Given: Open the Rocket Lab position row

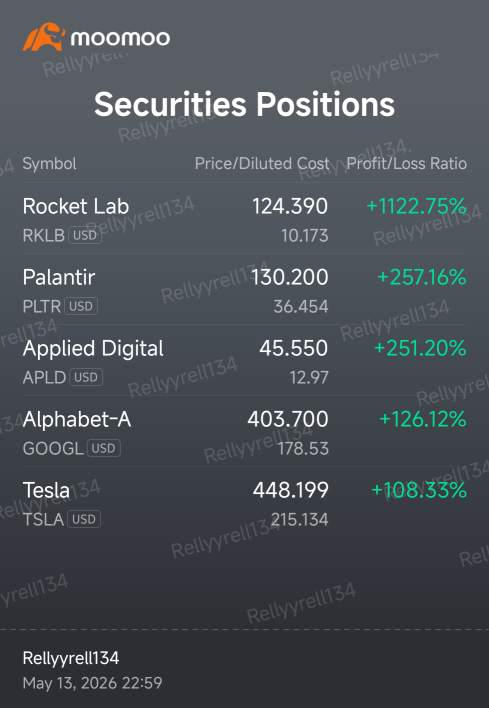Looking at the screenshot, I should click(x=244, y=219).
